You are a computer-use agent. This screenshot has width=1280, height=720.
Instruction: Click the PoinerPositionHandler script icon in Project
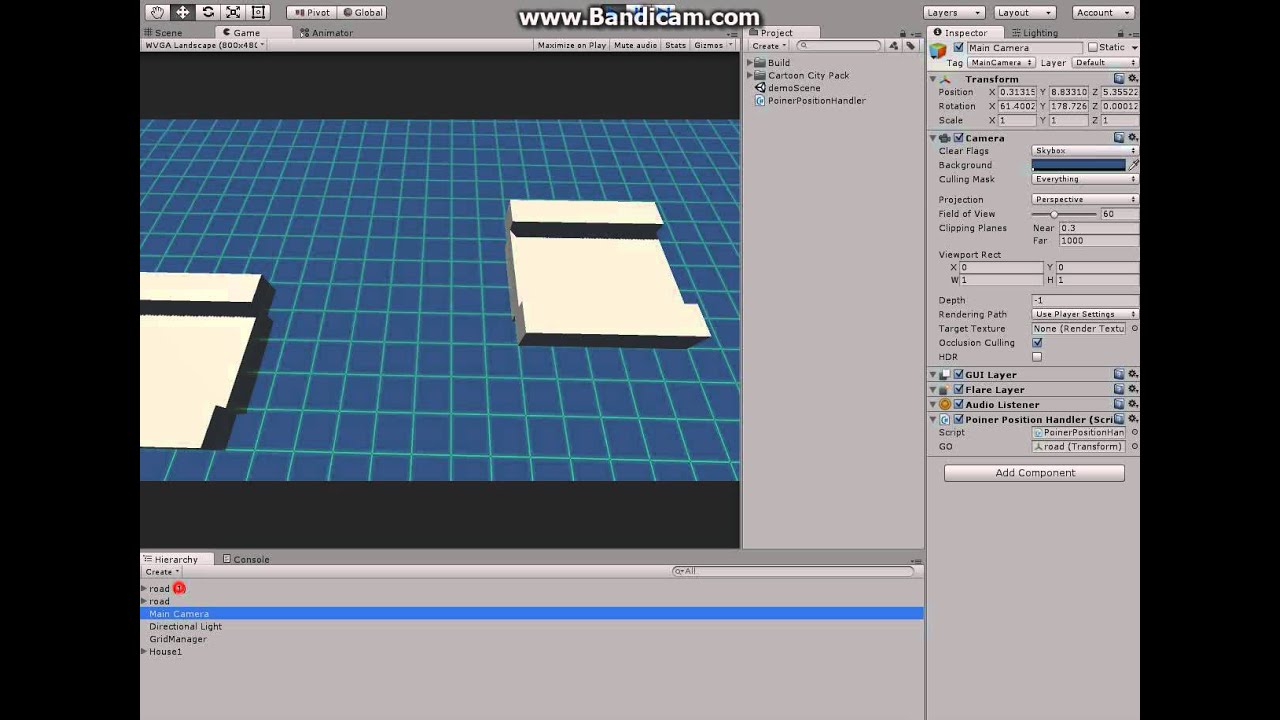click(x=760, y=100)
